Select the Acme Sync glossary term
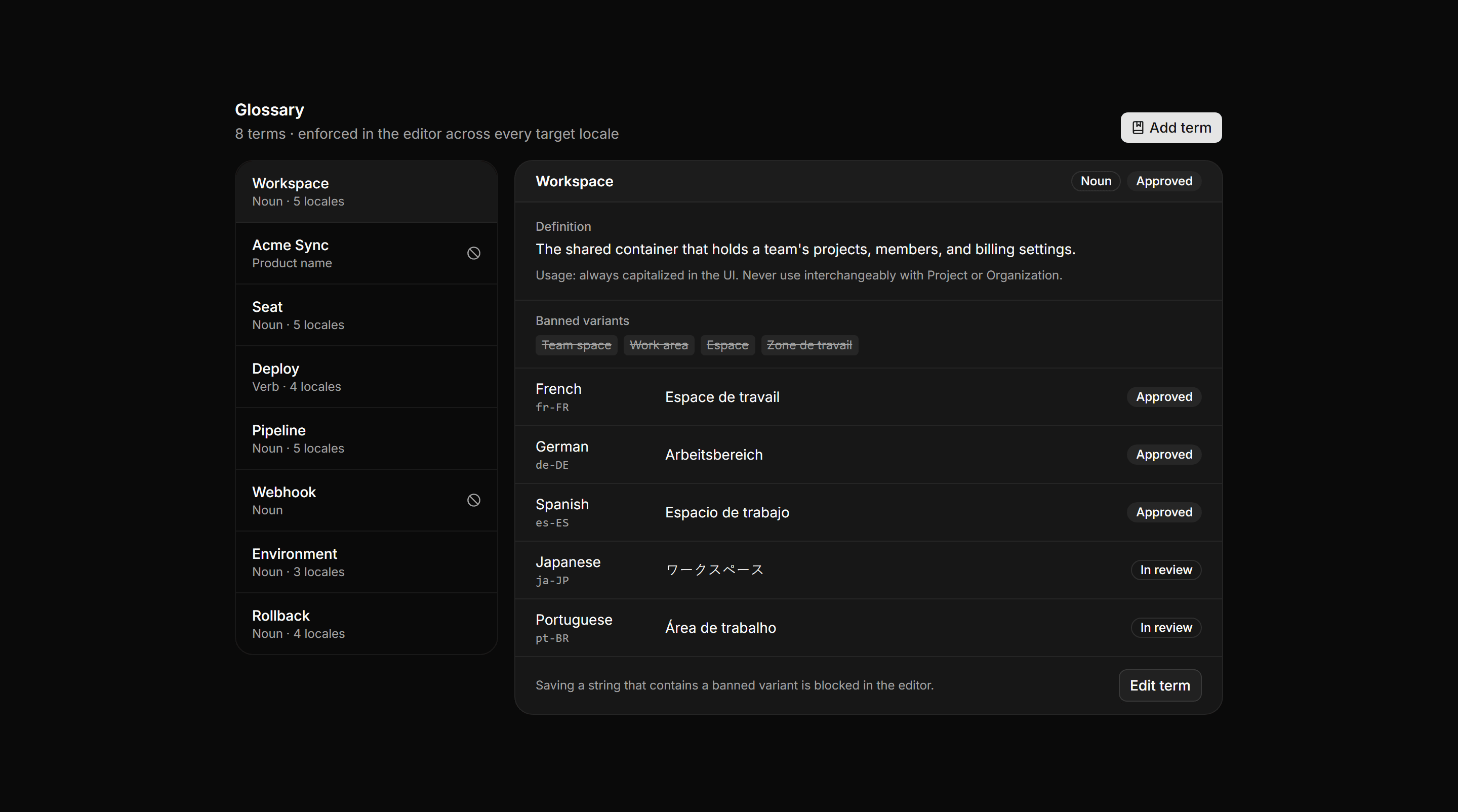Screen dimensions: 1458x812 [366, 254]
